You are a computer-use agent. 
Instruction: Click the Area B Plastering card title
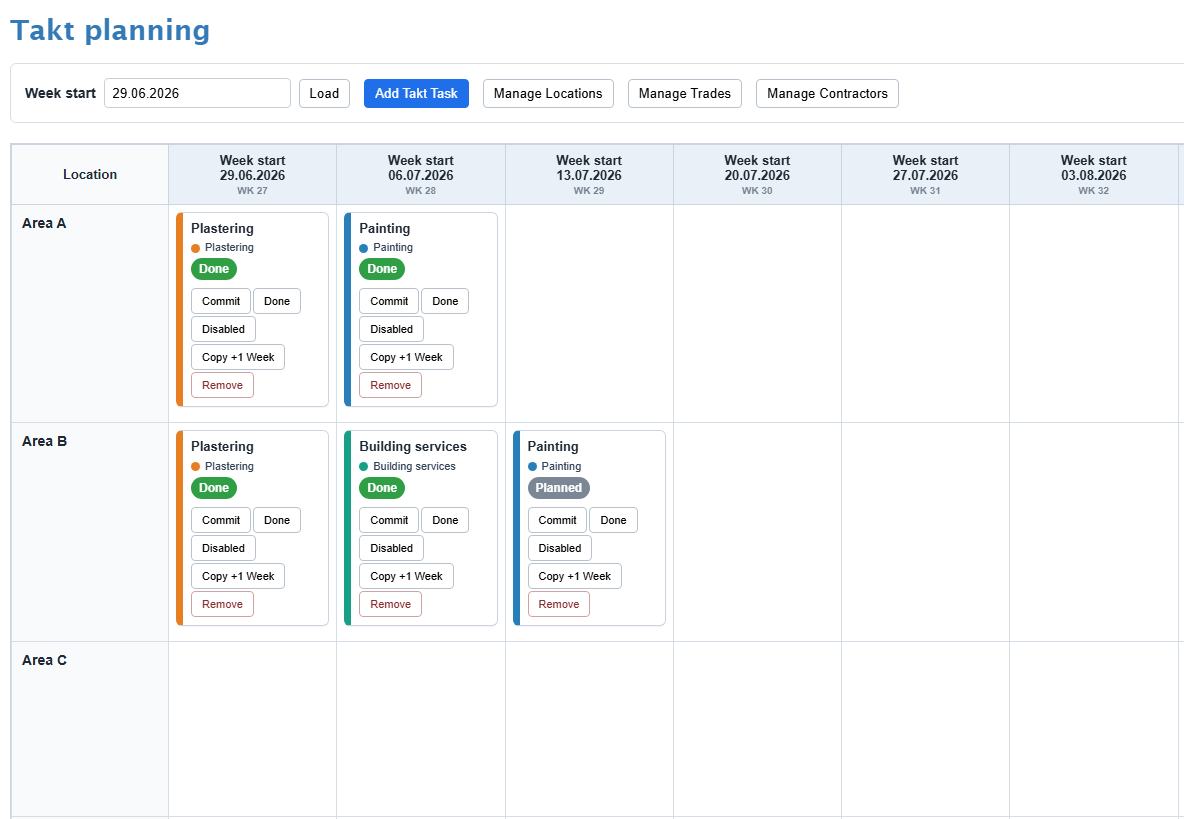click(222, 446)
